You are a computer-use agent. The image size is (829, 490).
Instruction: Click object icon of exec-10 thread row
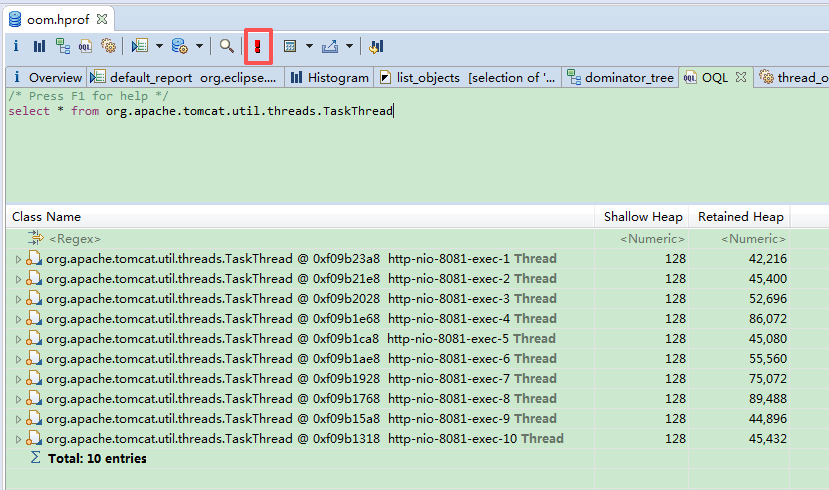[34, 438]
